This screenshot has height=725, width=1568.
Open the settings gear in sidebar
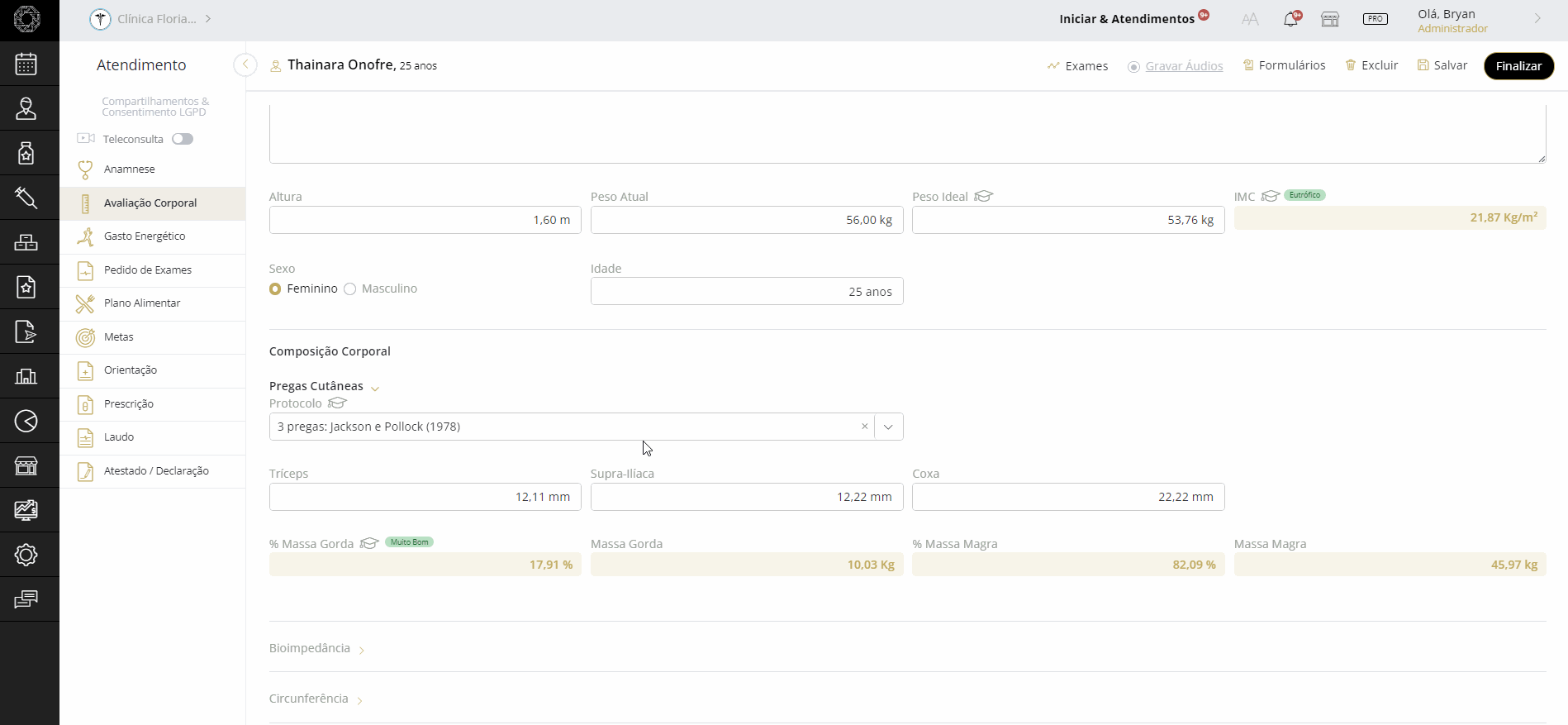(x=26, y=555)
